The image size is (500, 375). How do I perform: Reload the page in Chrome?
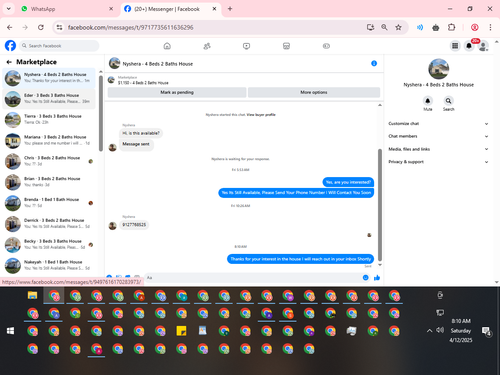click(41, 27)
